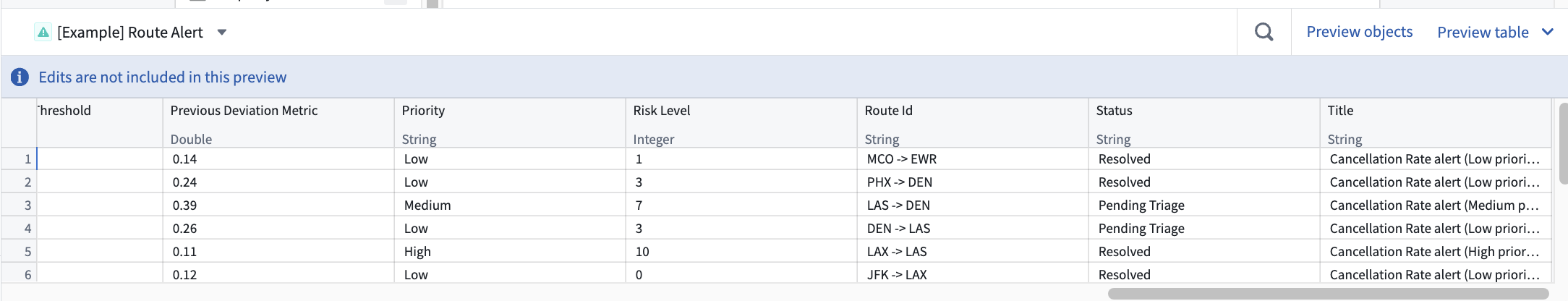Select the Priority column header

(x=423, y=111)
